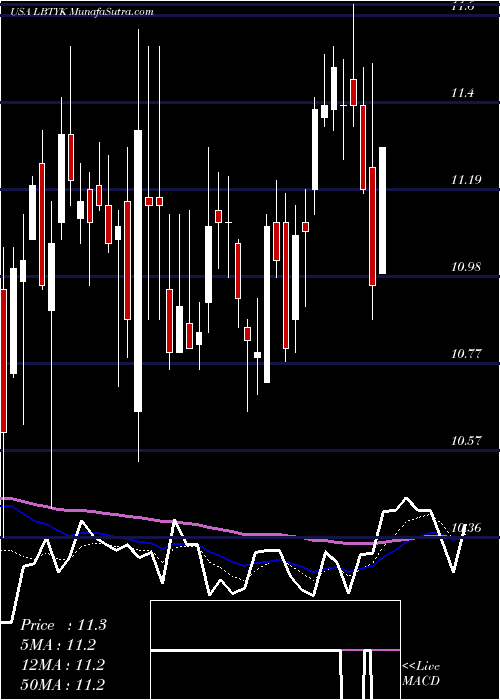The width and height of the screenshot is (500, 700).
Task: Select the 10.77 price axis label
Action: [465, 354]
